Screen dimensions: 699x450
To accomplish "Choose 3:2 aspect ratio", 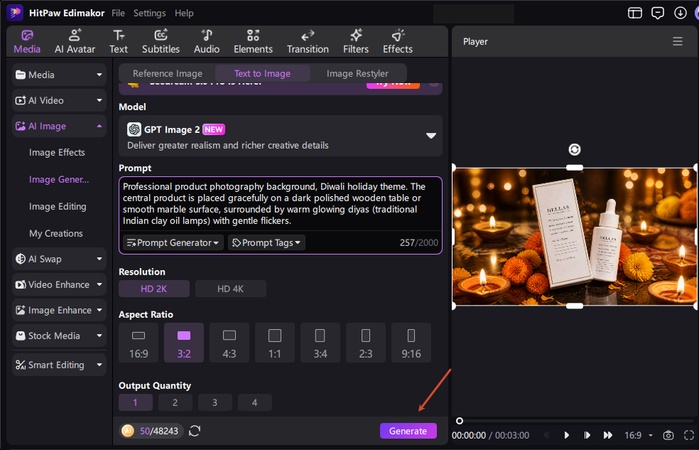I will pyautogui.click(x=184, y=343).
